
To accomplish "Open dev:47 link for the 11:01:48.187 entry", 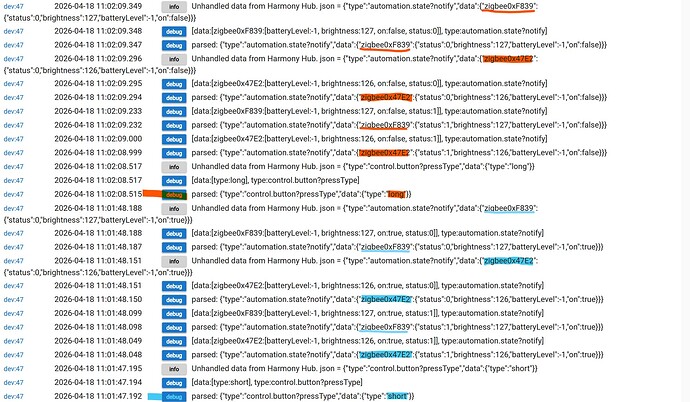I will tap(14, 247).
